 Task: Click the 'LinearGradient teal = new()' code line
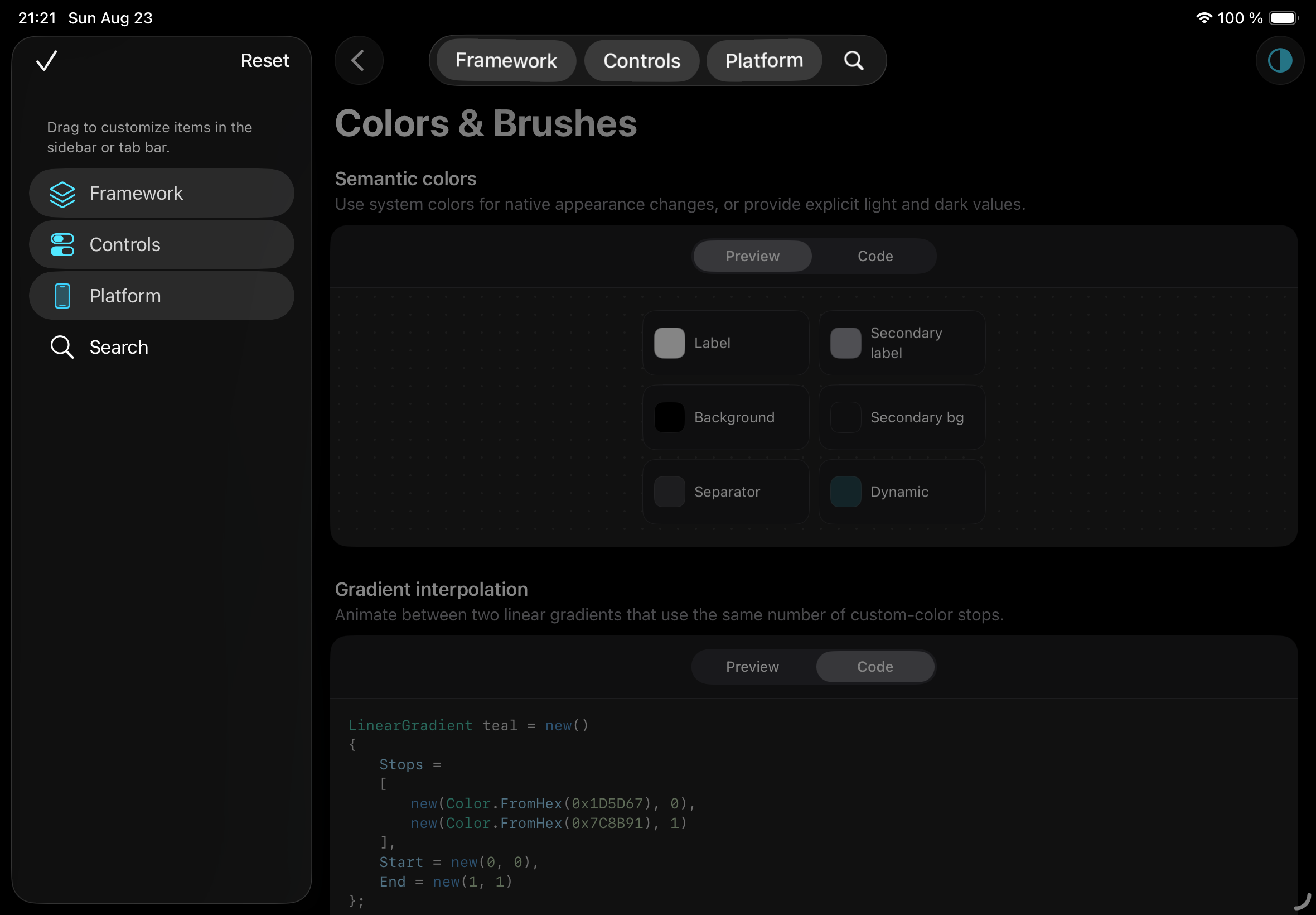point(468,725)
